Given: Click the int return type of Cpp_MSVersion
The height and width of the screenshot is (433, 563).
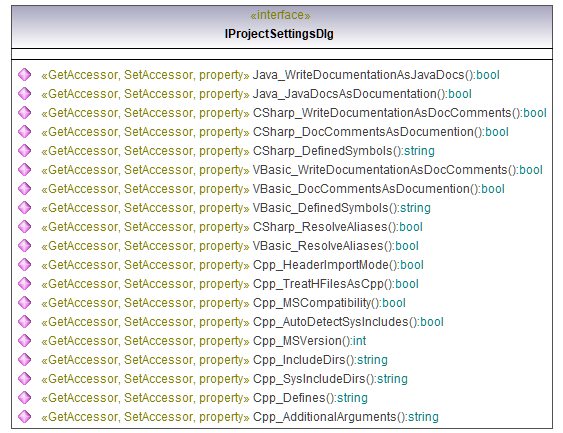Looking at the screenshot, I should click(359, 341).
